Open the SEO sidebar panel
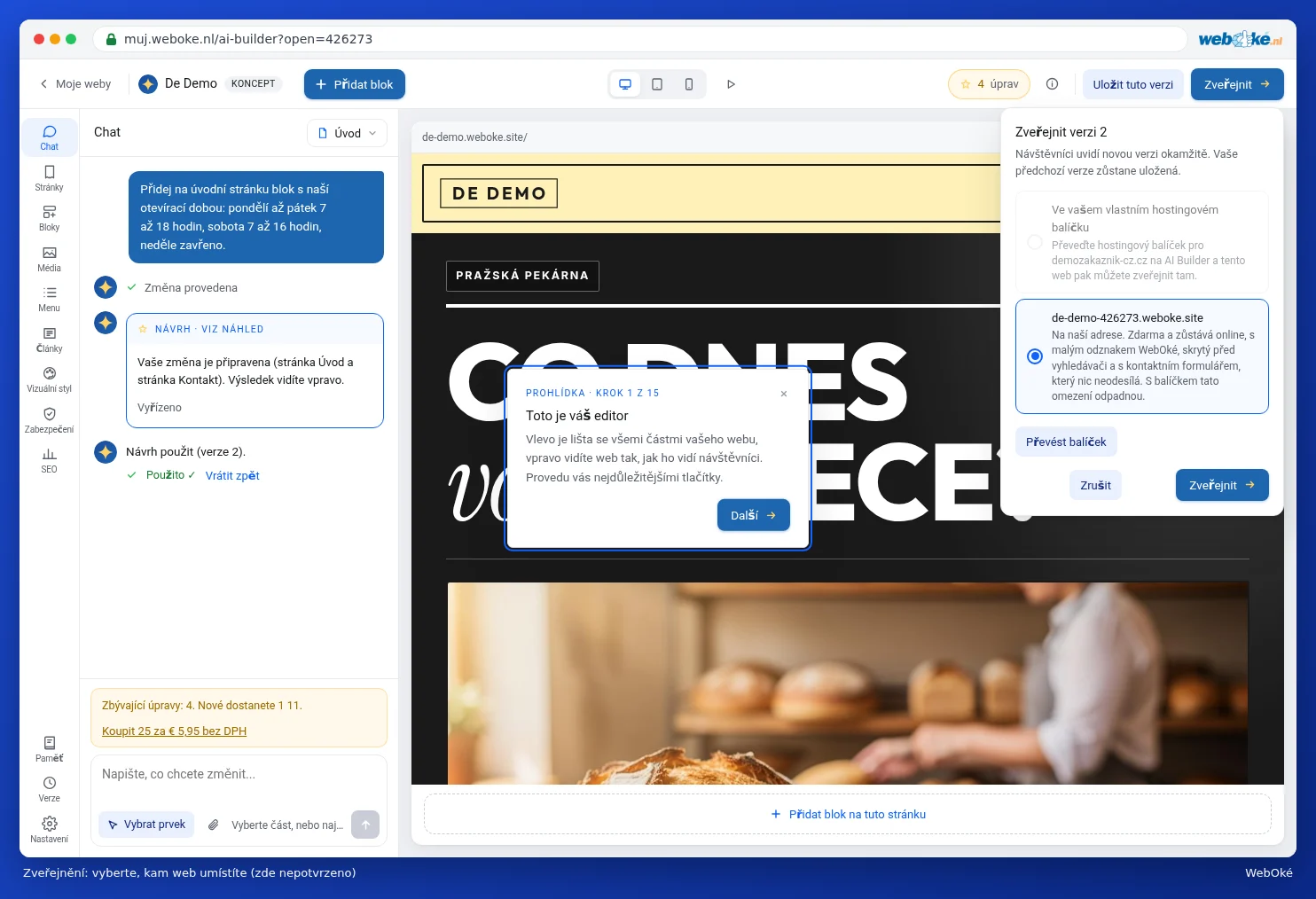This screenshot has height=899, width=1316. [x=49, y=460]
